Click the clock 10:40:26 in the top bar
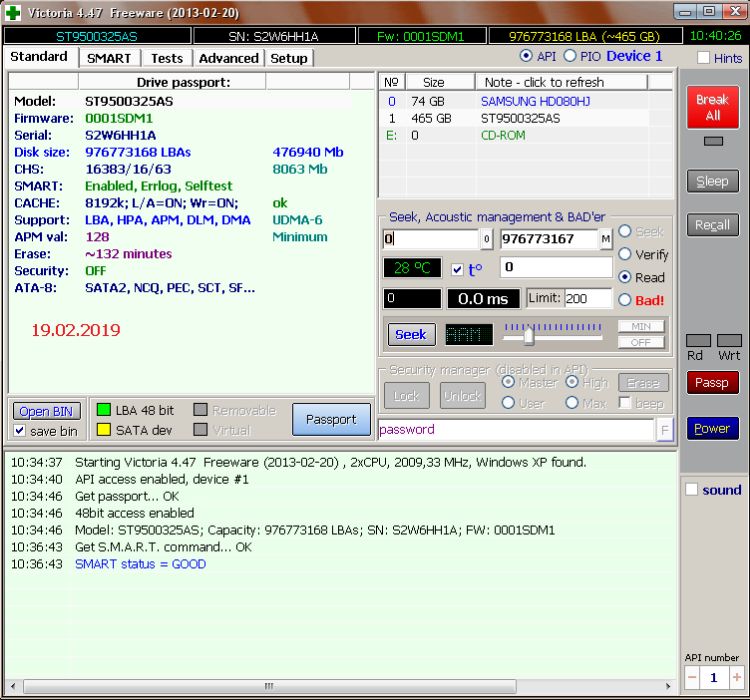Viewport: 750px width, 700px height. pyautogui.click(x=715, y=36)
